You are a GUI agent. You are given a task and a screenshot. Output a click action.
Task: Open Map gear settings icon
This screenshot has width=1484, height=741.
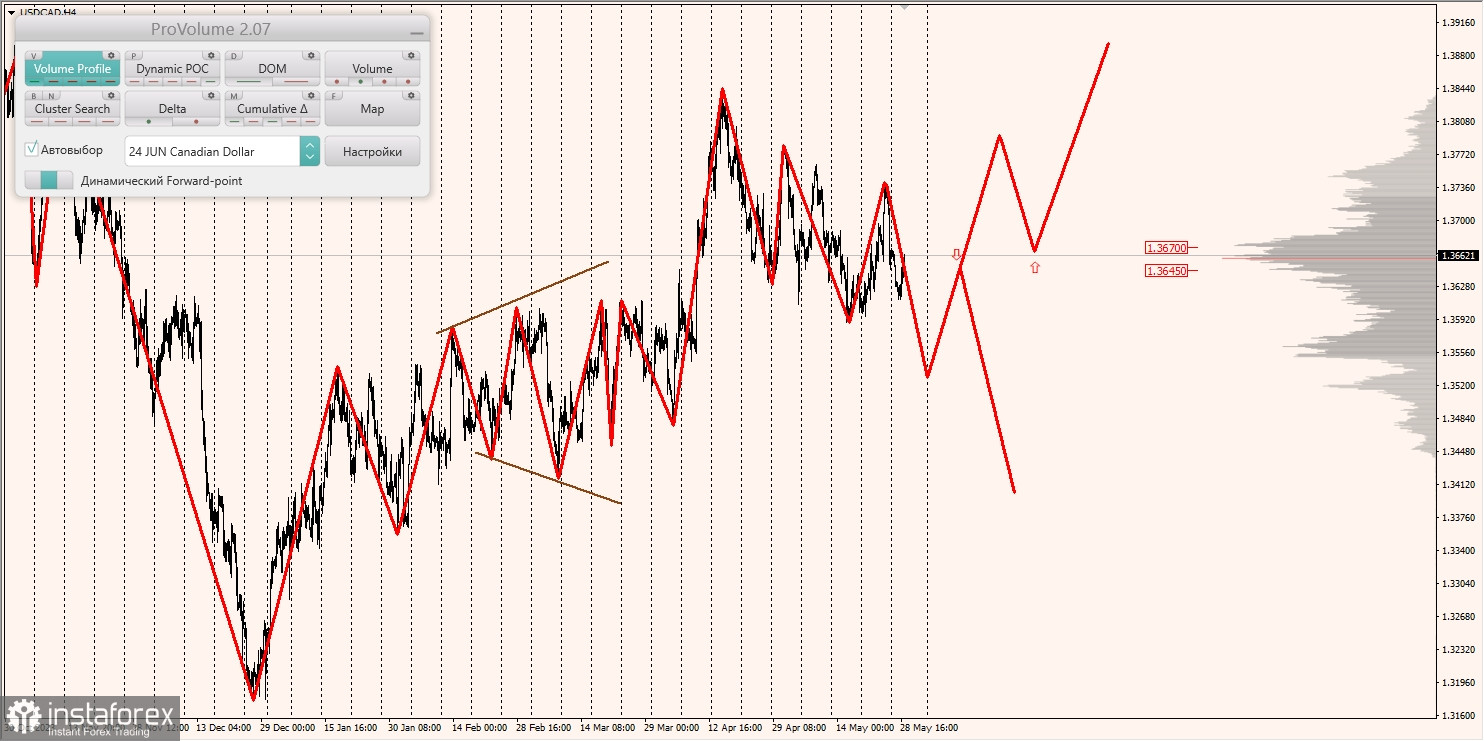click(x=411, y=95)
